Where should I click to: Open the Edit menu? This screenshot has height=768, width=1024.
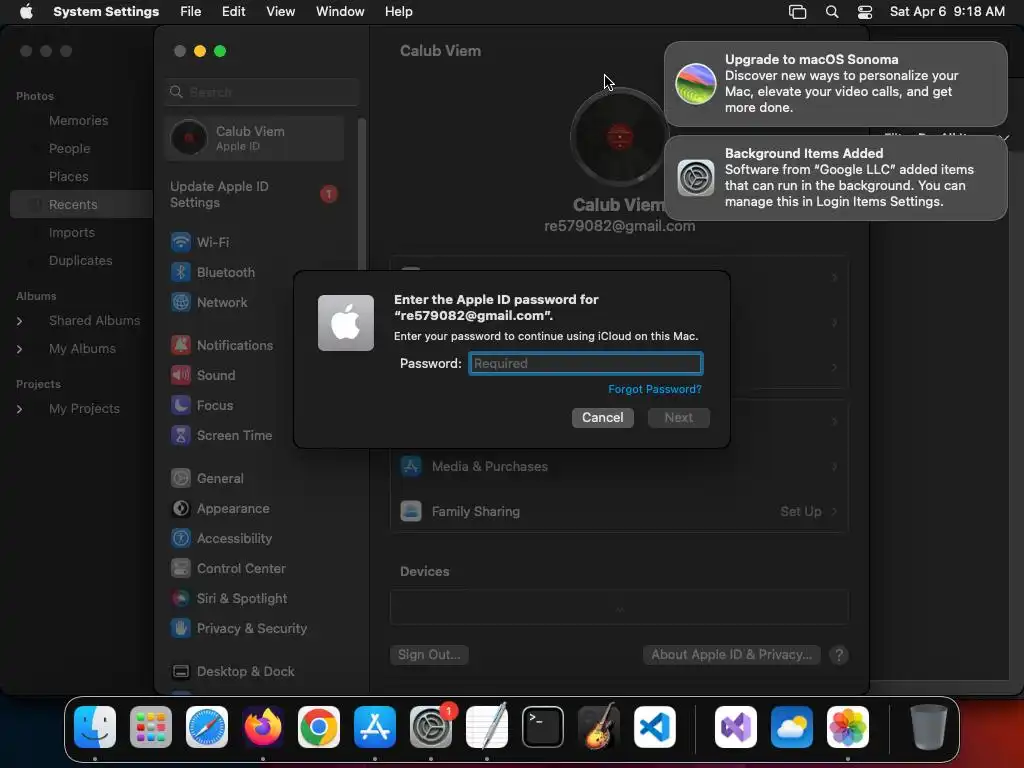[x=233, y=12]
